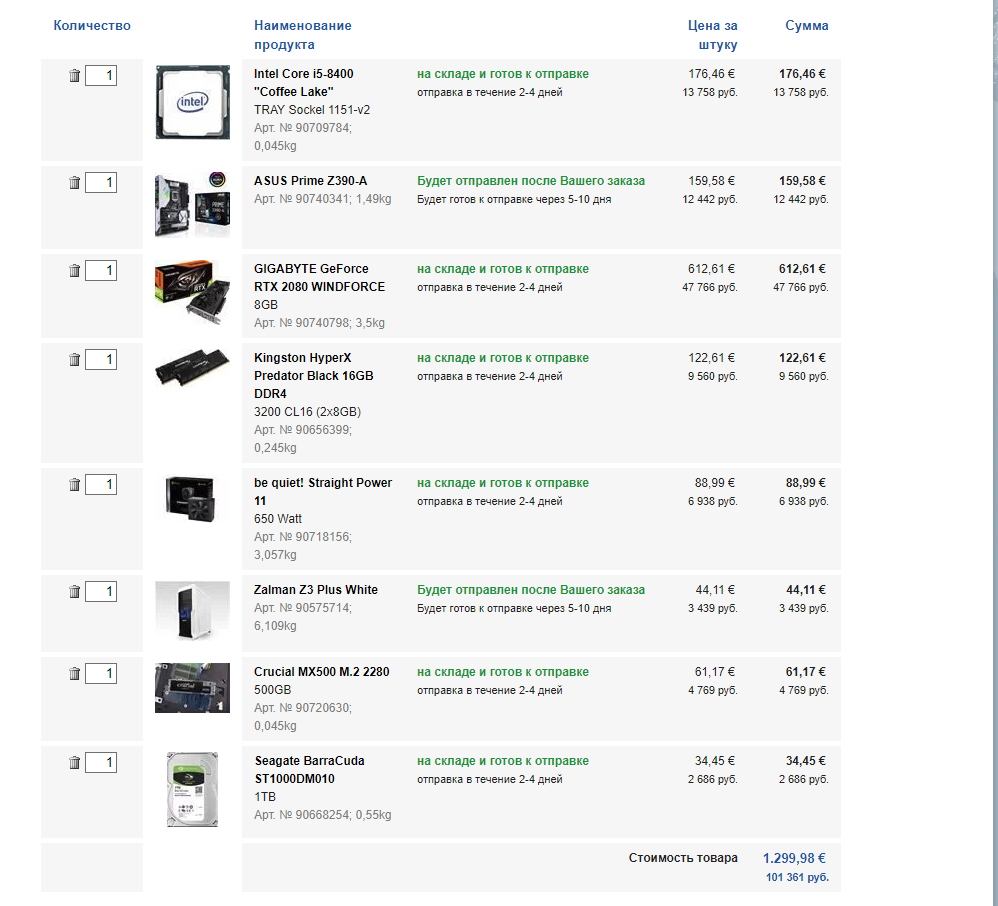
Task: Open GIGABYTE GeForce RTX 2080 WINDFORCE link
Action: pos(320,278)
